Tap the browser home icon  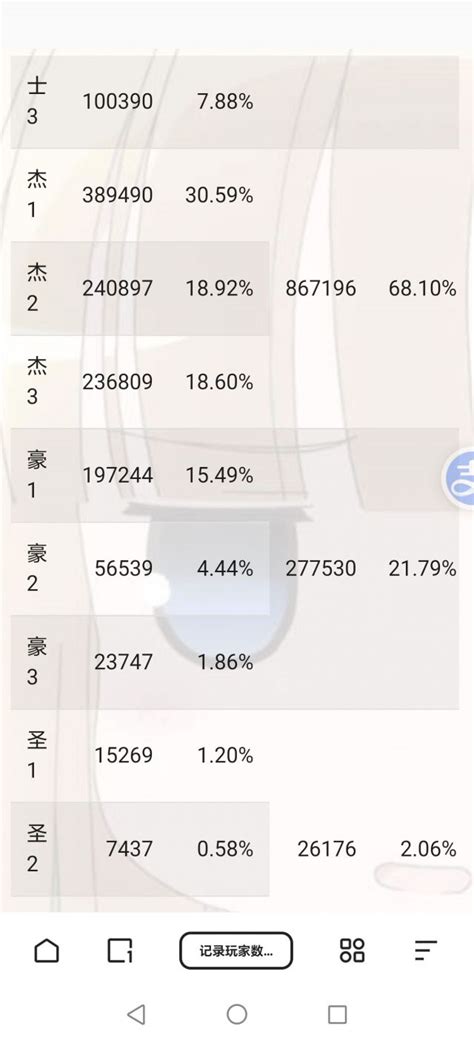[x=46, y=950]
